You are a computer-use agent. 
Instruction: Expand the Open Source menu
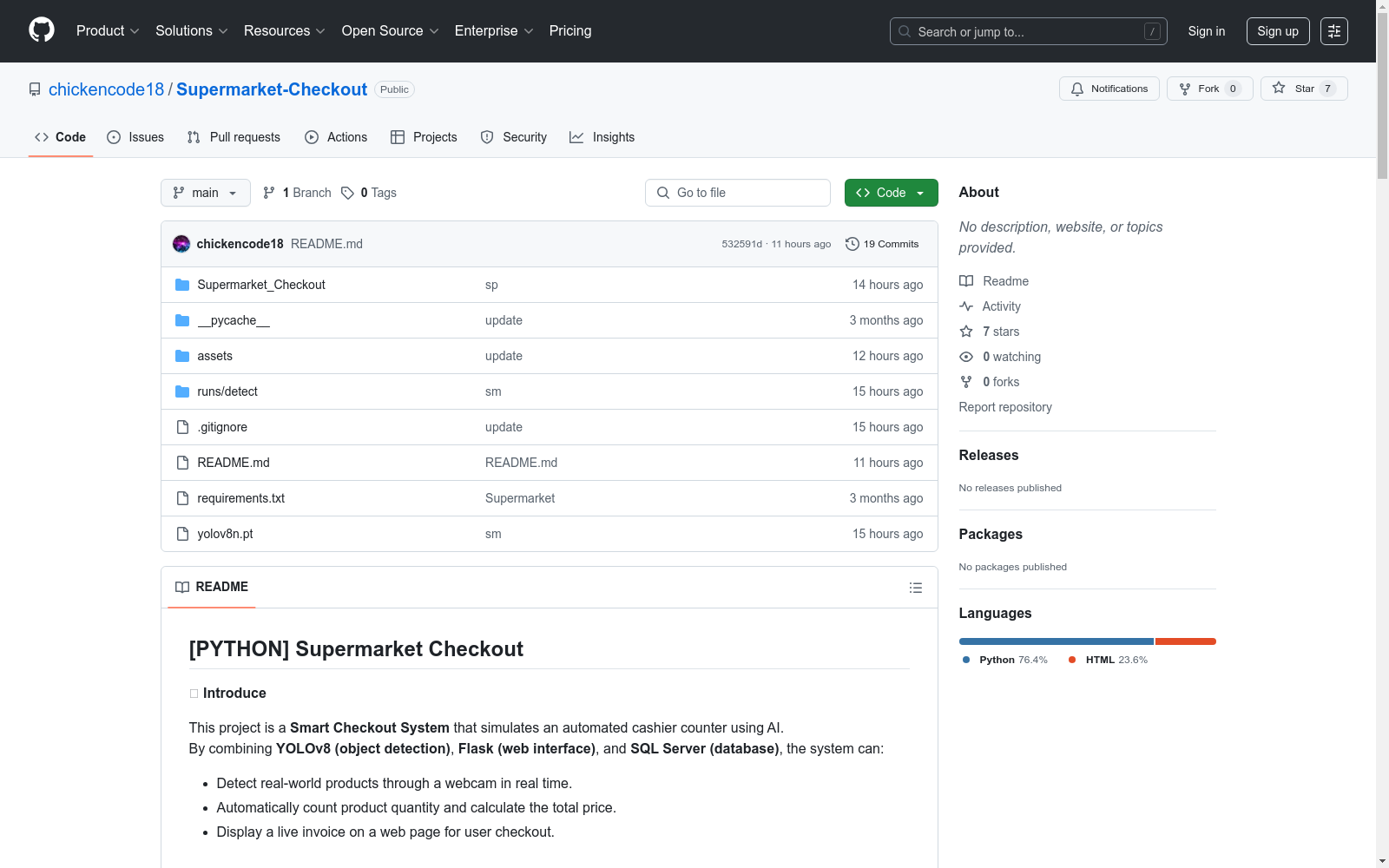pyautogui.click(x=391, y=31)
